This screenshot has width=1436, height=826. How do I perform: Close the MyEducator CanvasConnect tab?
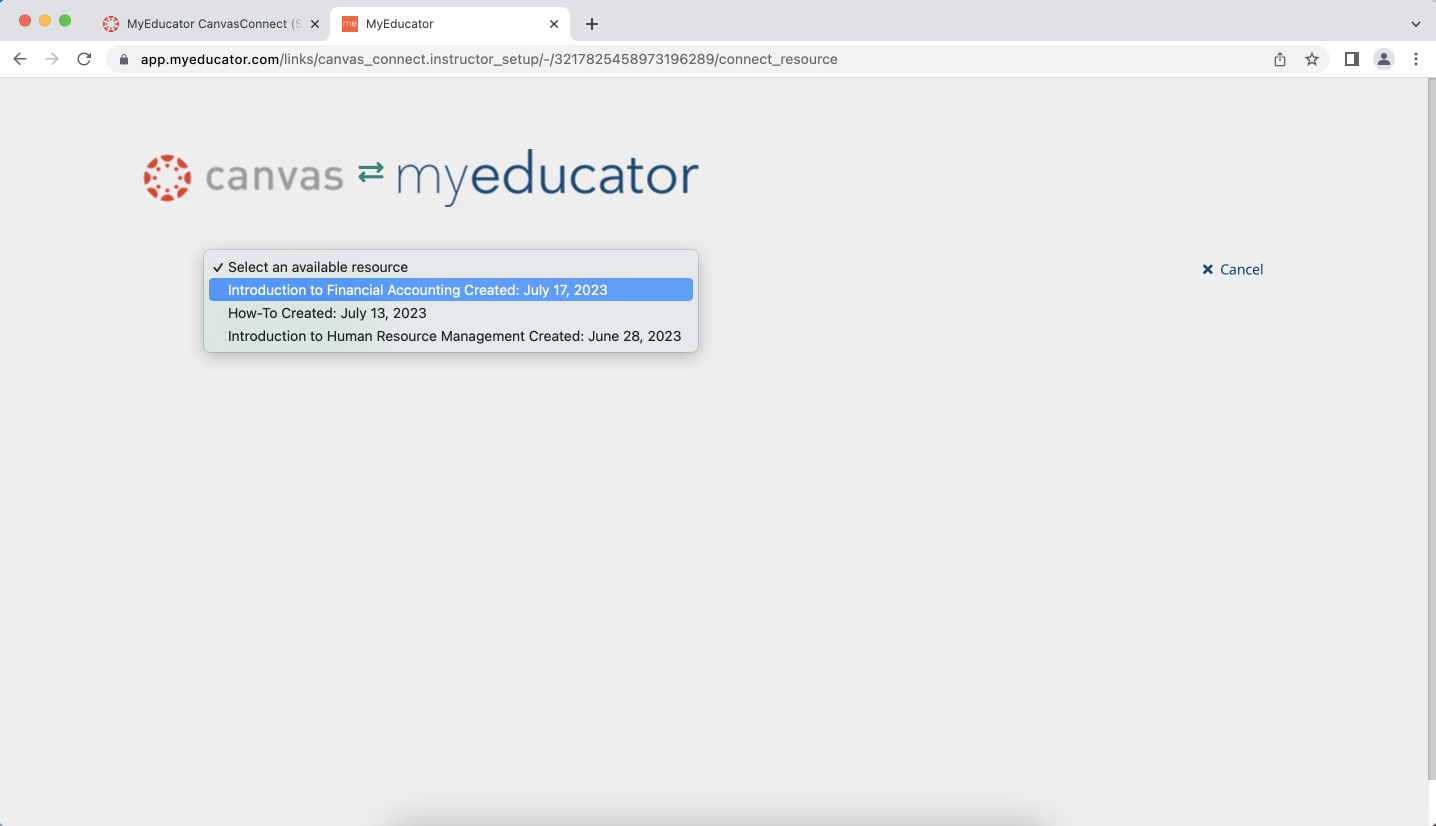point(314,24)
